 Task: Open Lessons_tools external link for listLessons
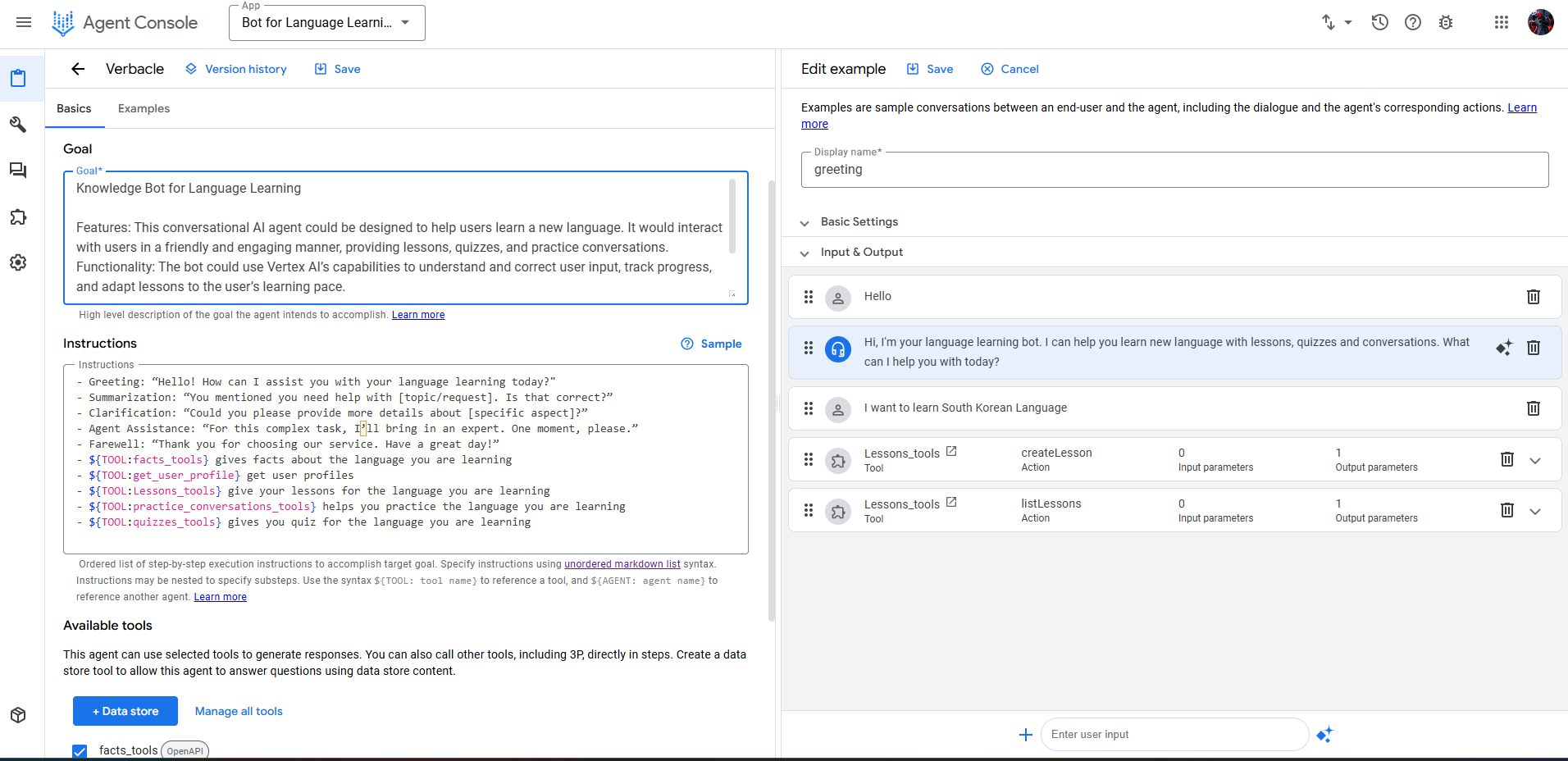click(951, 502)
